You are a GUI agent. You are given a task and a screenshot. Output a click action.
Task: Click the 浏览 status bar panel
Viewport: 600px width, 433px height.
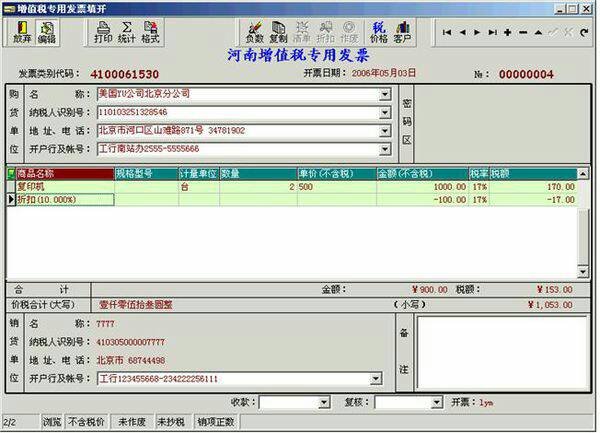pyautogui.click(x=52, y=422)
